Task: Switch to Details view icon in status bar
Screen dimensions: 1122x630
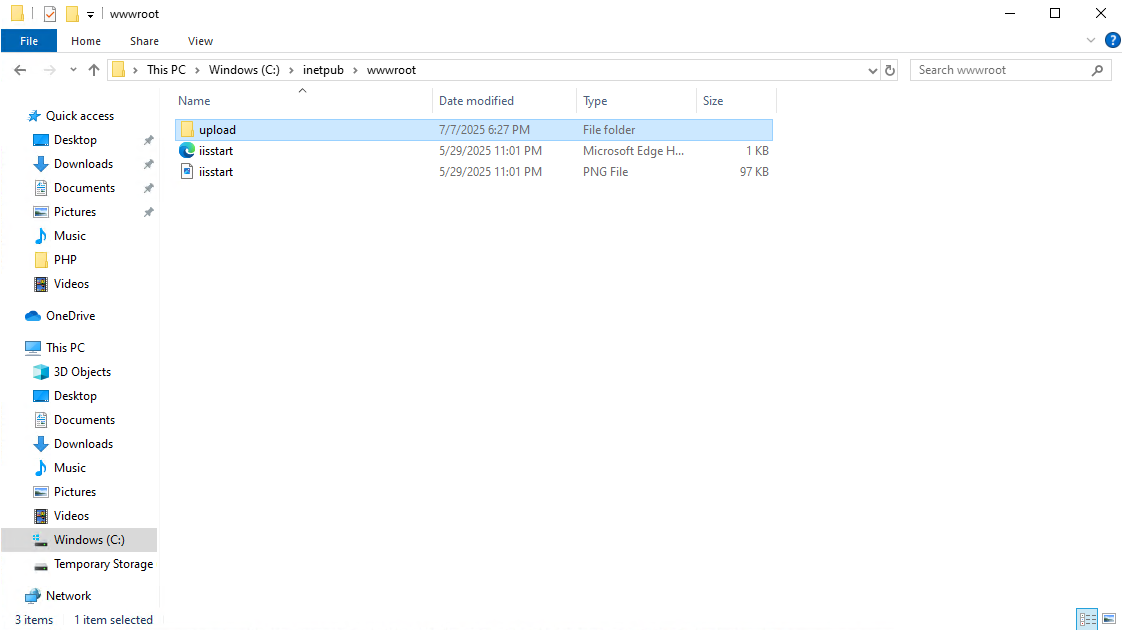Action: (1088, 619)
